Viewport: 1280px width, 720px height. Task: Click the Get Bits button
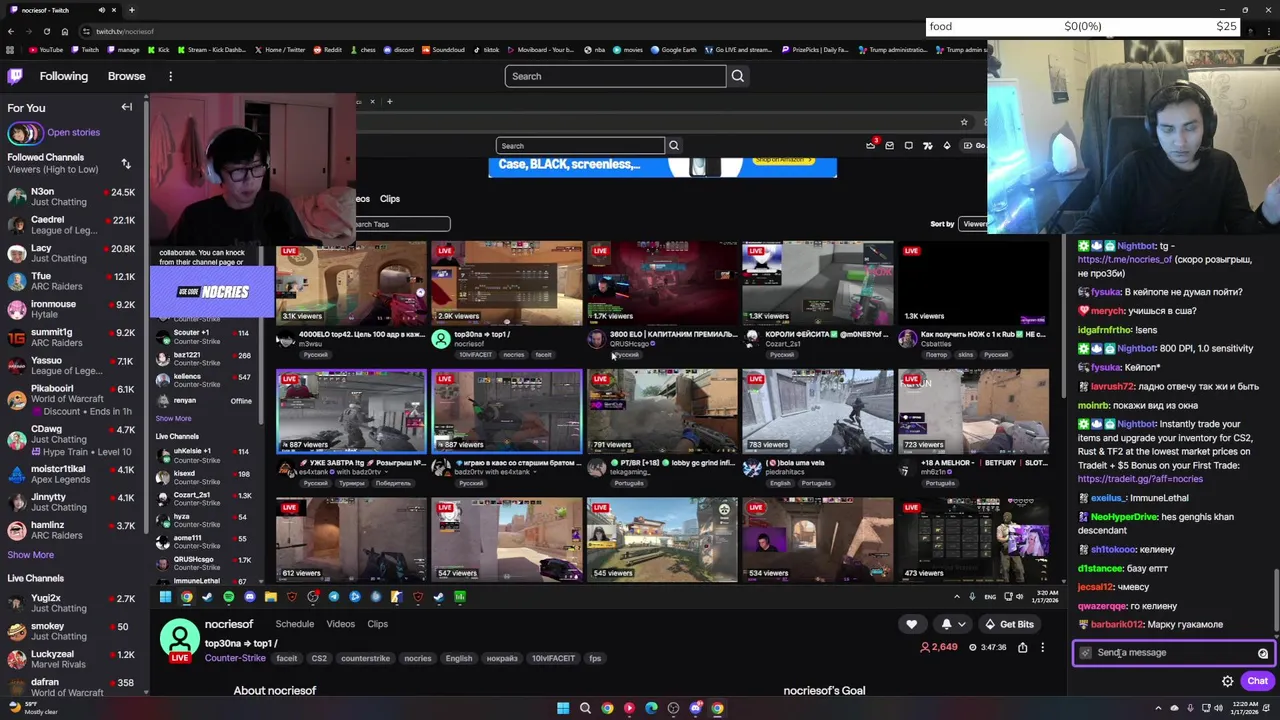click(1009, 624)
